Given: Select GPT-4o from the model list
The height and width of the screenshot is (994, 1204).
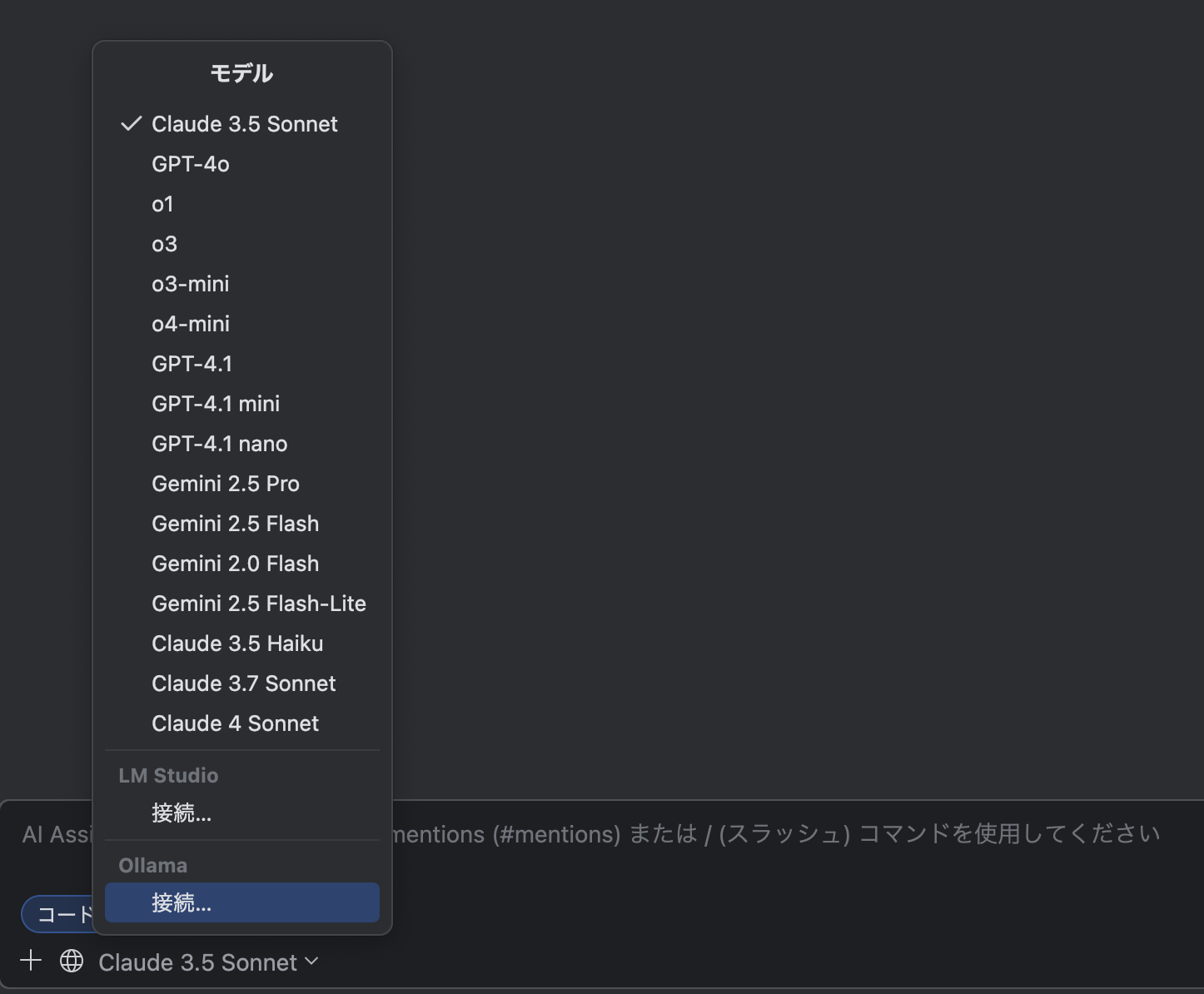Looking at the screenshot, I should [190, 163].
